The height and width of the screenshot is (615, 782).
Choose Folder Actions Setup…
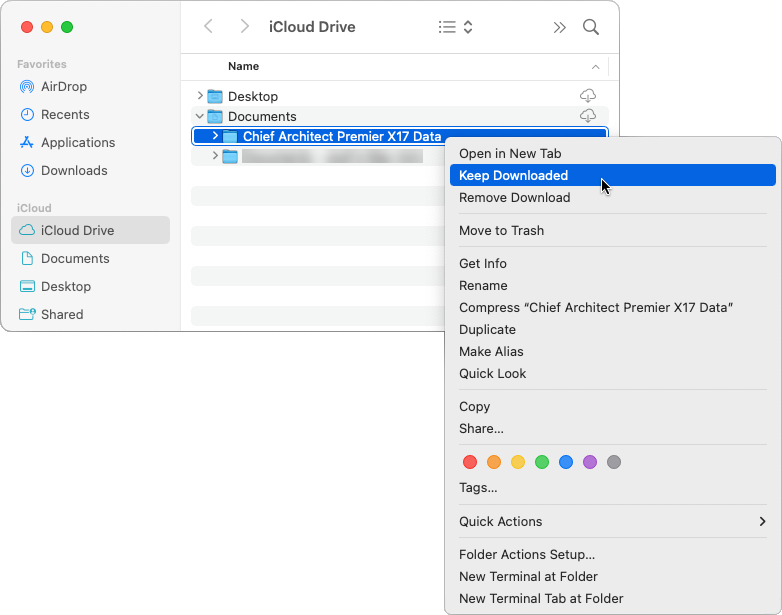[612, 554]
